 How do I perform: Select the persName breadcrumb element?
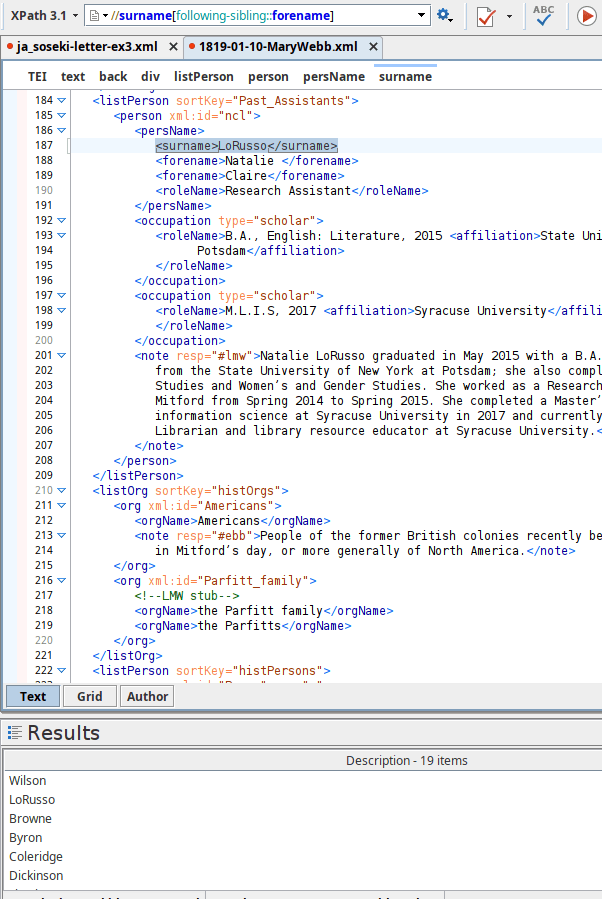click(x=334, y=77)
